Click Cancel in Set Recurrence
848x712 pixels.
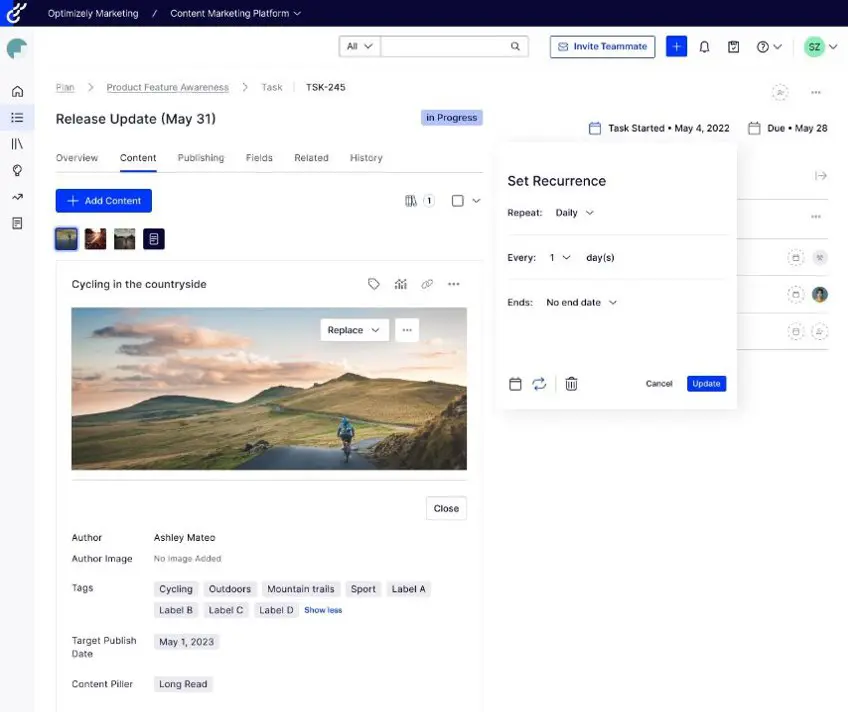[x=659, y=383]
